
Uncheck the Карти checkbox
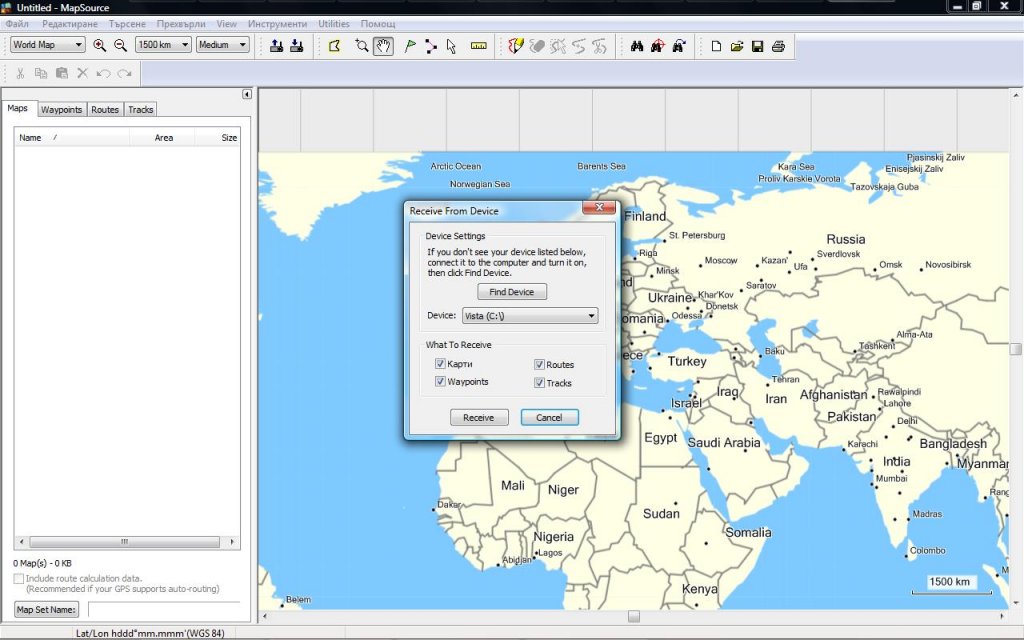(440, 365)
